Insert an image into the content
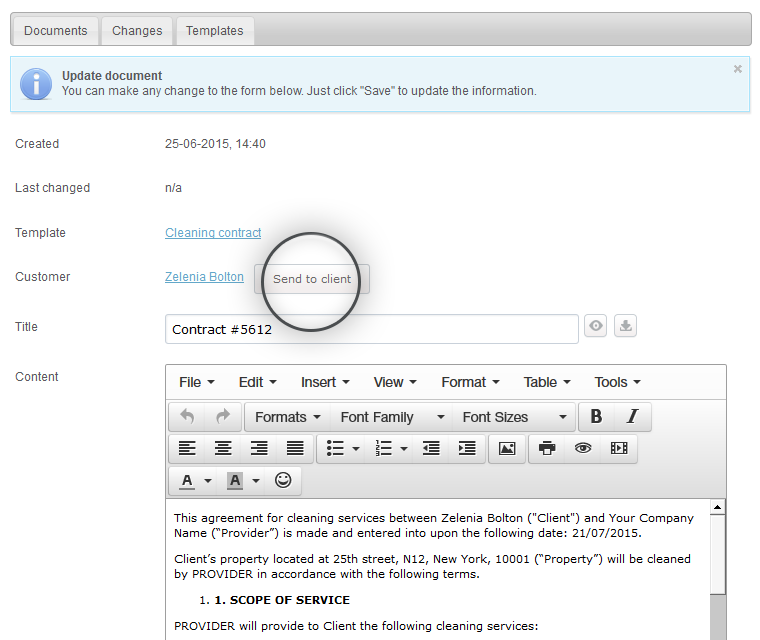Viewport: 760px width, 640px height. pos(507,448)
